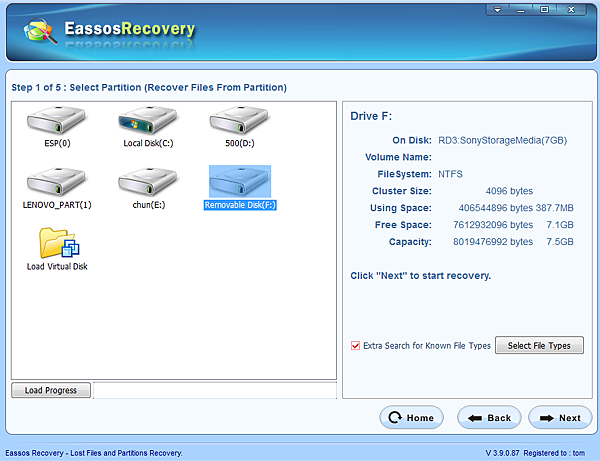Select the LENOVO_PART(1) drive icon

(x=56, y=182)
